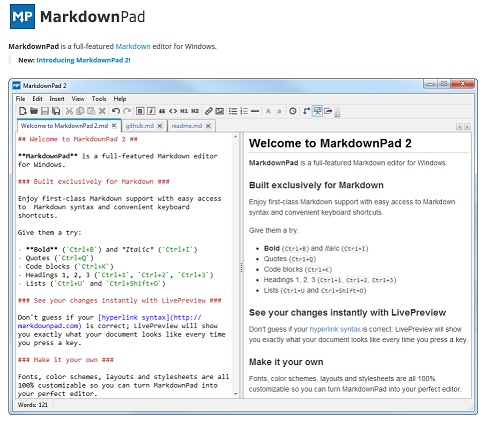This screenshot has height=424, width=485.
Task: Apply Bold formatting from the toolbar
Action: point(140,111)
